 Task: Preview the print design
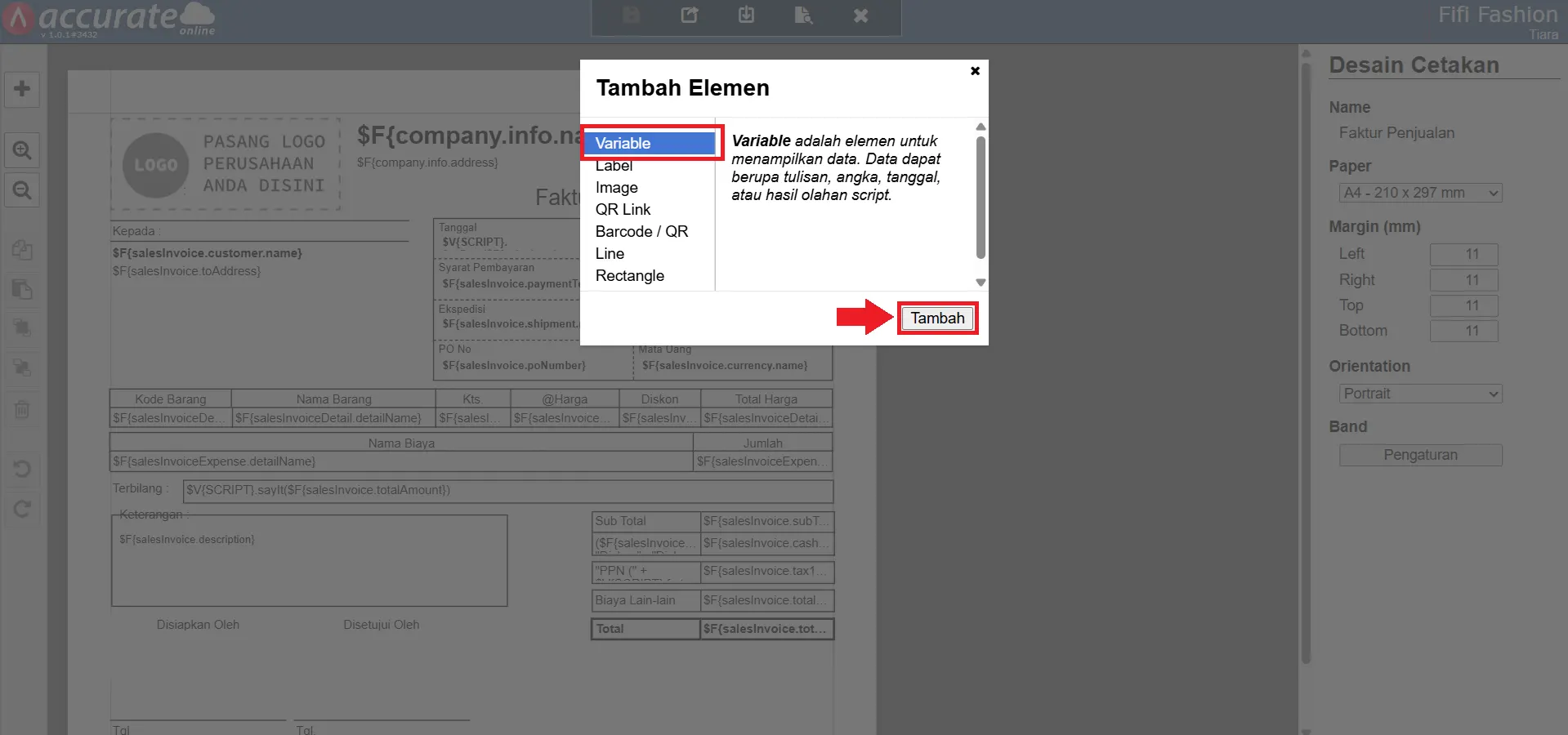click(802, 16)
